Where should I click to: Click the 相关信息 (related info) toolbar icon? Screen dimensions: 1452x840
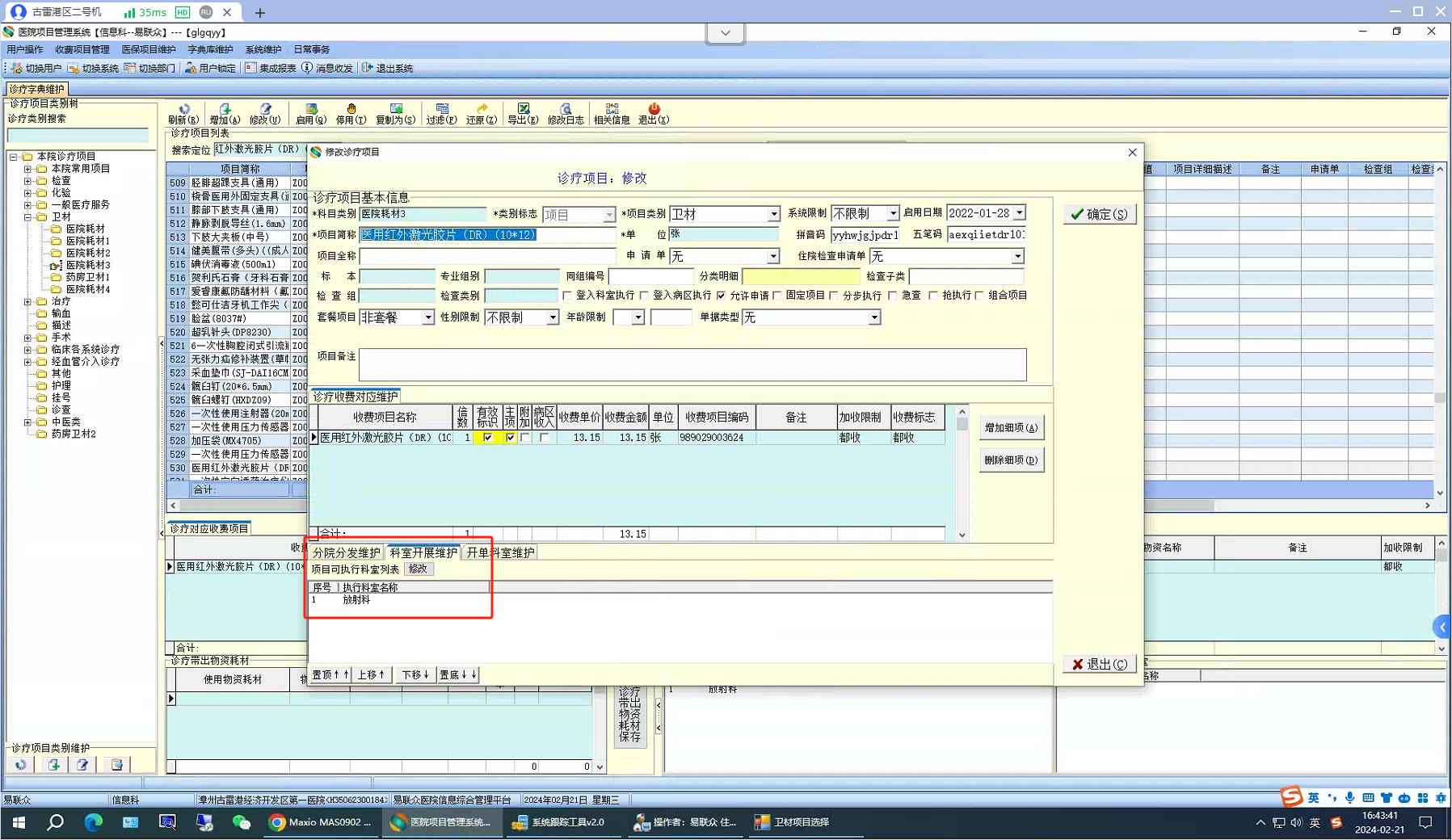click(612, 113)
